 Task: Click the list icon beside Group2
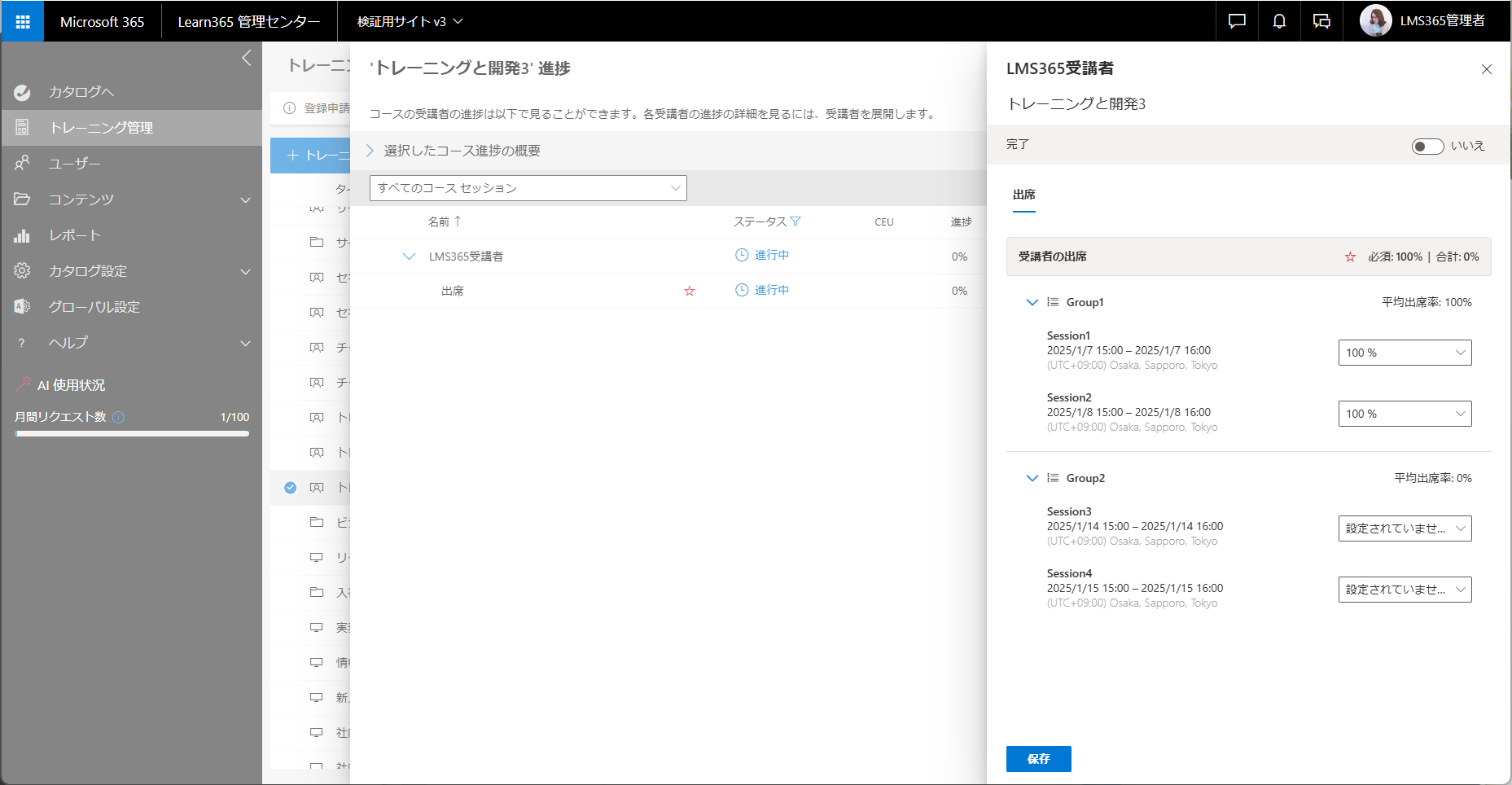pyautogui.click(x=1053, y=478)
